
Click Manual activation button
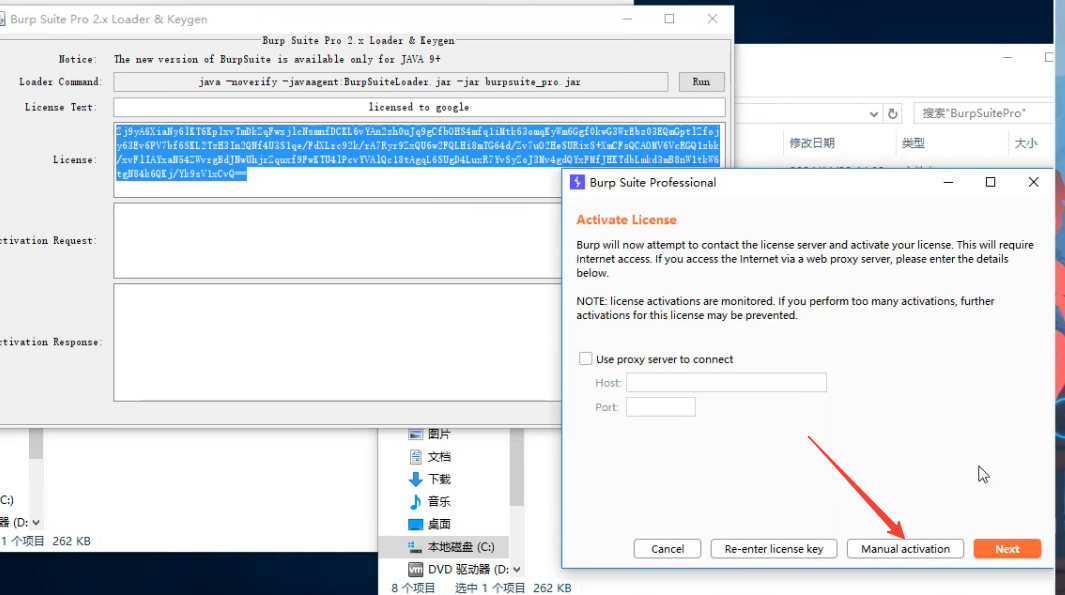pyautogui.click(x=905, y=549)
